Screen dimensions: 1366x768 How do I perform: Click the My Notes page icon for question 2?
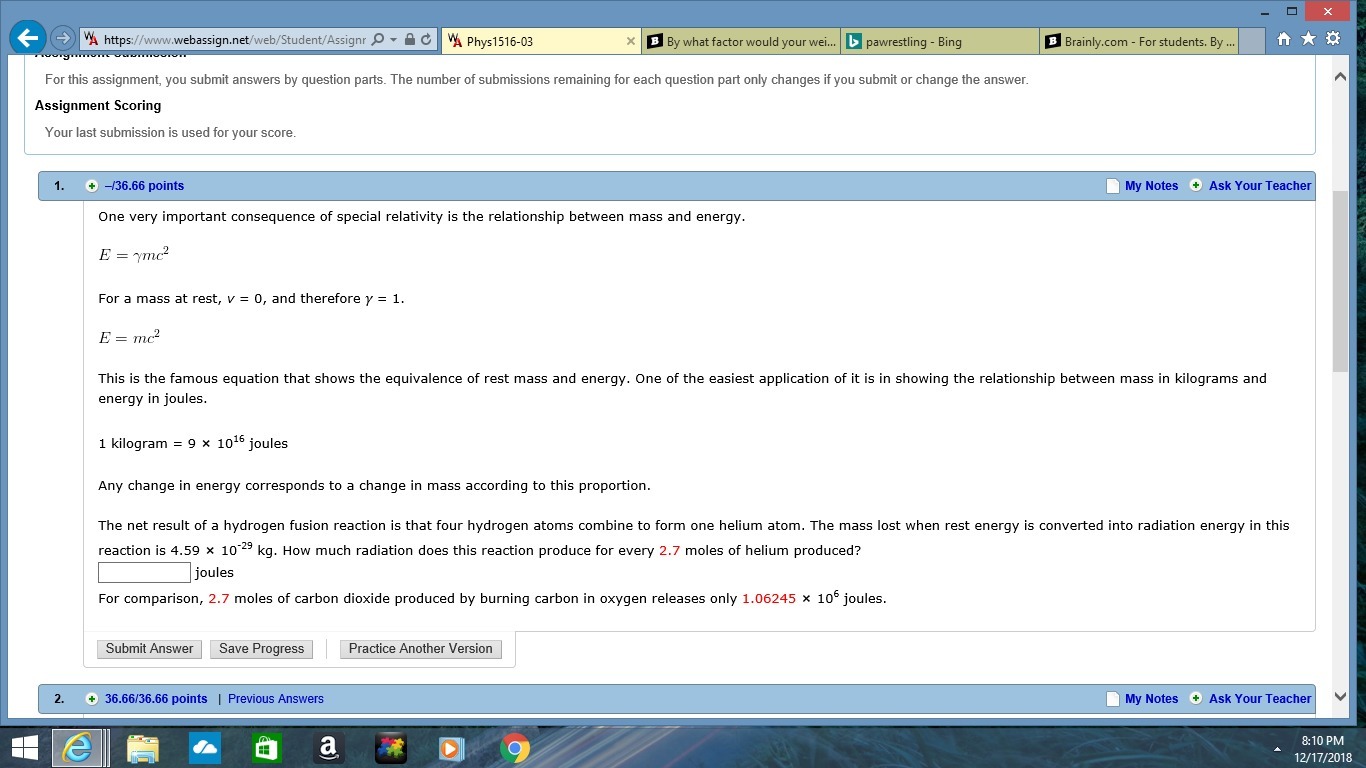(x=1112, y=699)
